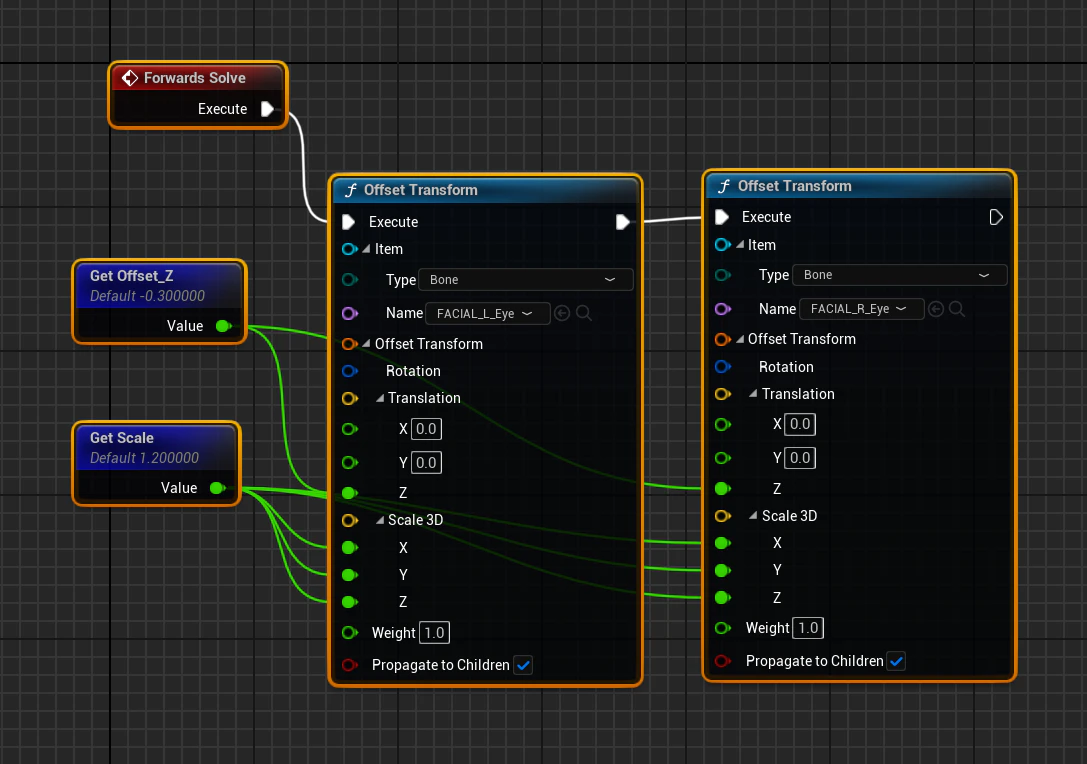Screen dimensions: 1087x764
Task: Open FACIAL_R_Eye name dropdown
Action: [x=861, y=309]
